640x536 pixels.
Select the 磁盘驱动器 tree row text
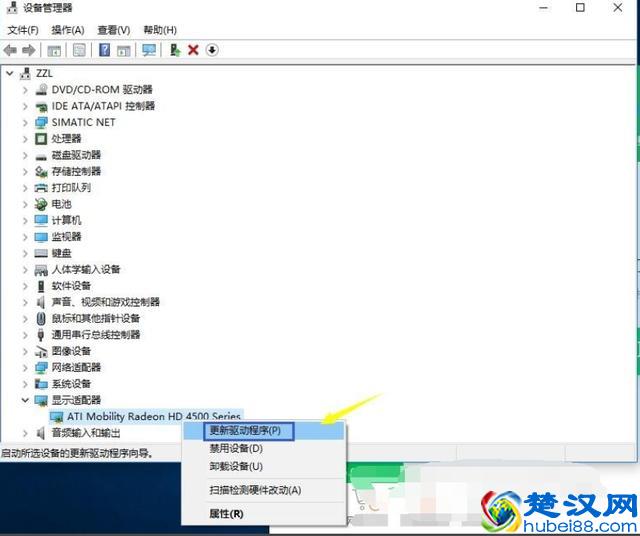76,155
